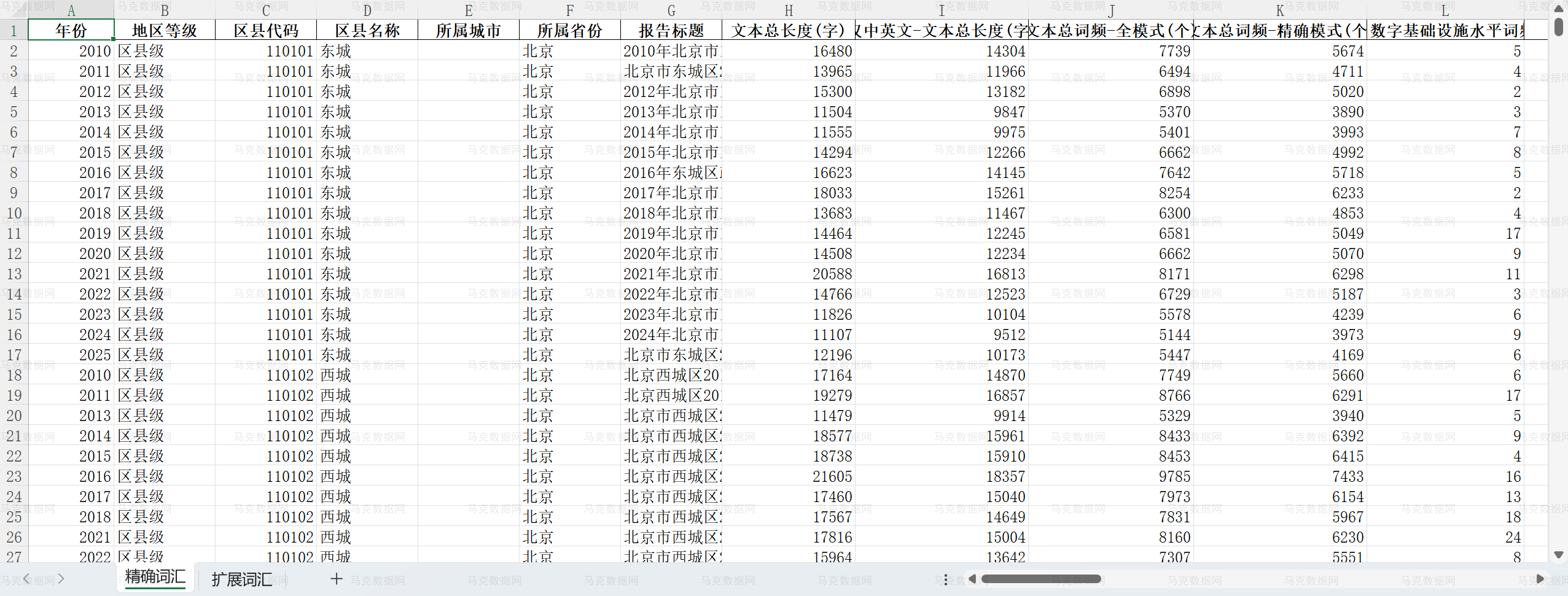Click the horizontal scrollbar right arrow

pos(1541,578)
